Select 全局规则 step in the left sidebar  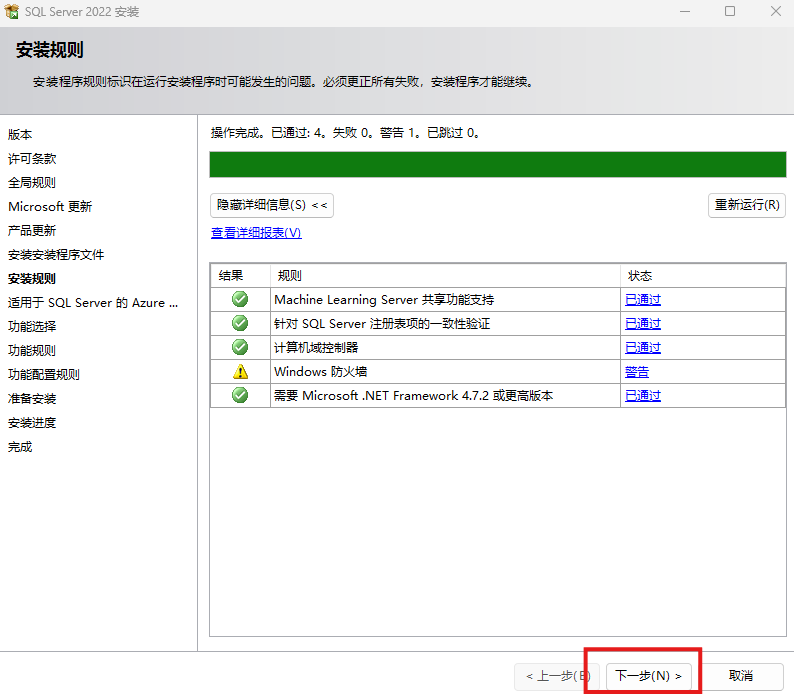pos(32,182)
